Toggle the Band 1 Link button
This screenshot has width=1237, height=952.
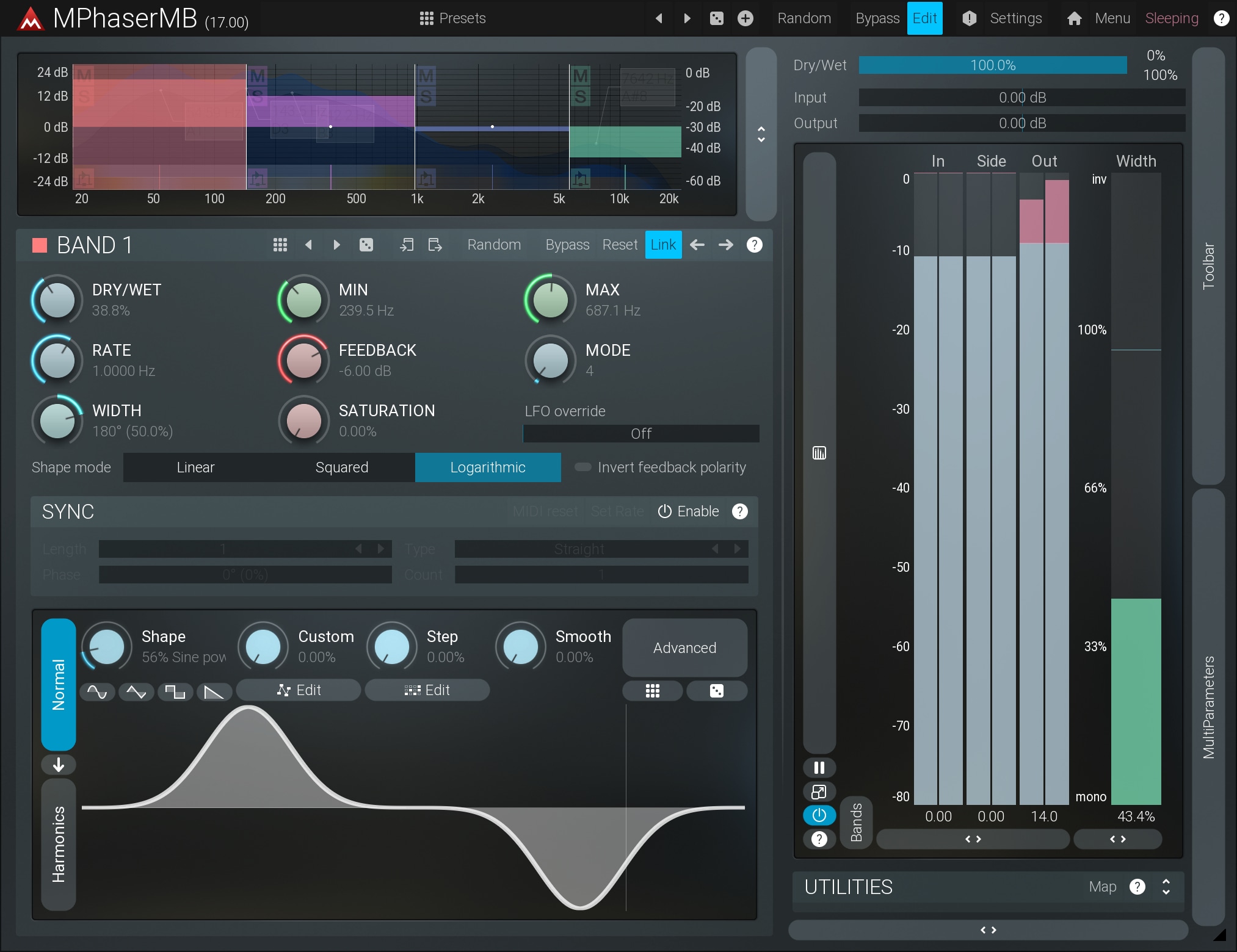(663, 245)
